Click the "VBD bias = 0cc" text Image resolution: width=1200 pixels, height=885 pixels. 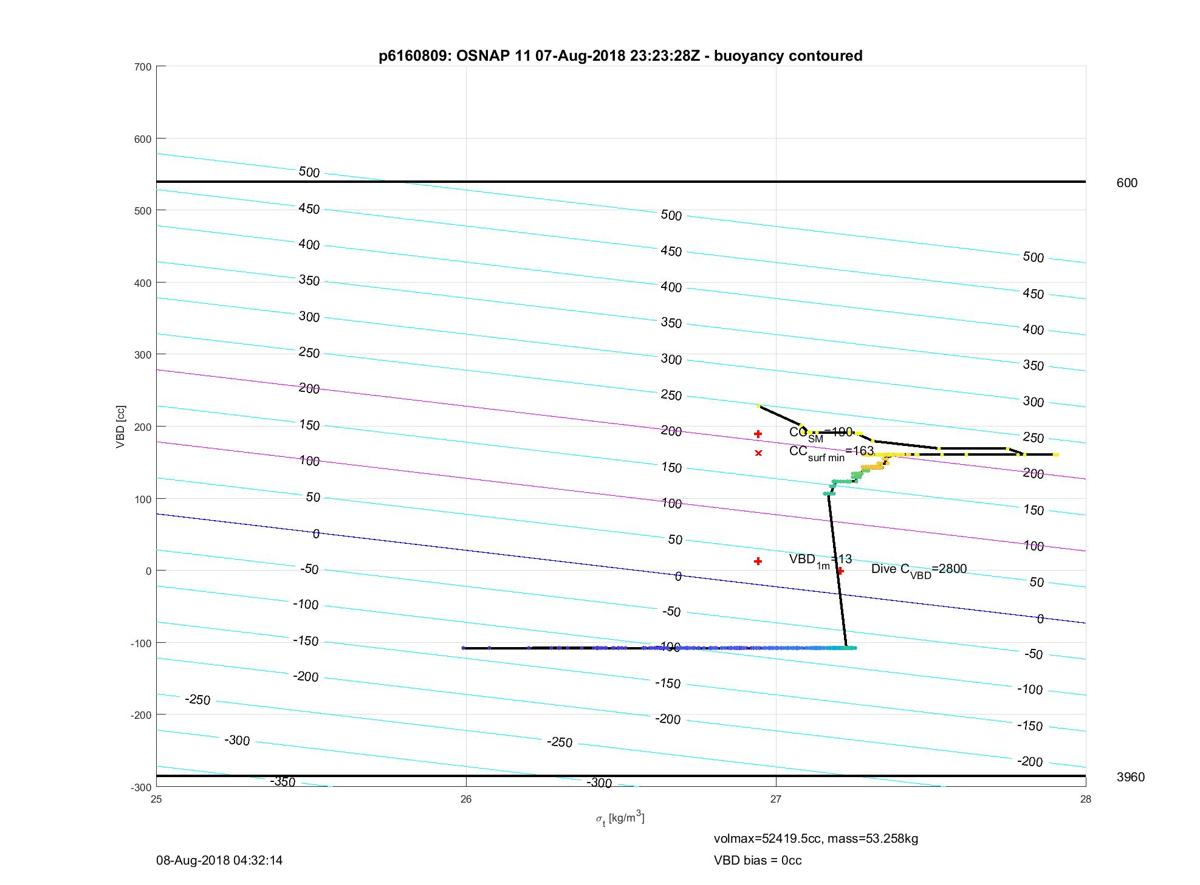coord(757,860)
